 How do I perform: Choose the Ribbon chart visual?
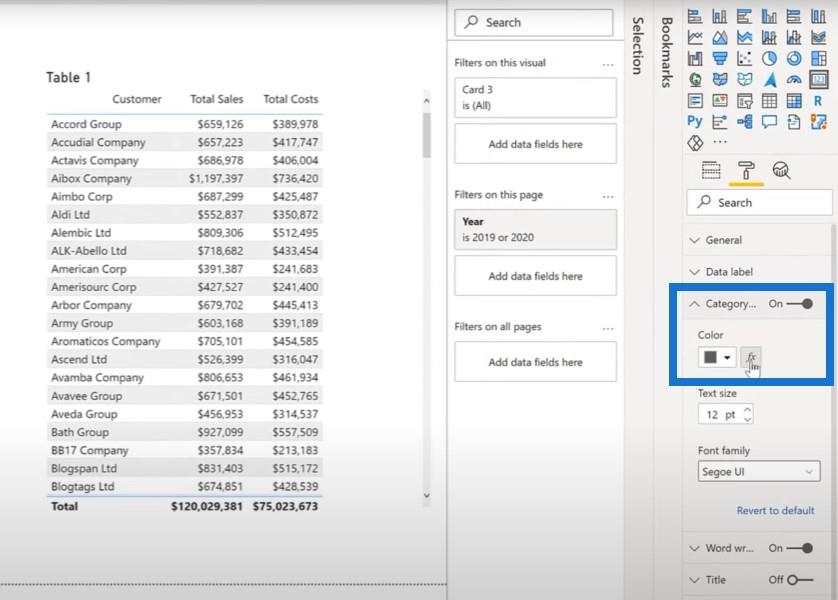[x=818, y=37]
